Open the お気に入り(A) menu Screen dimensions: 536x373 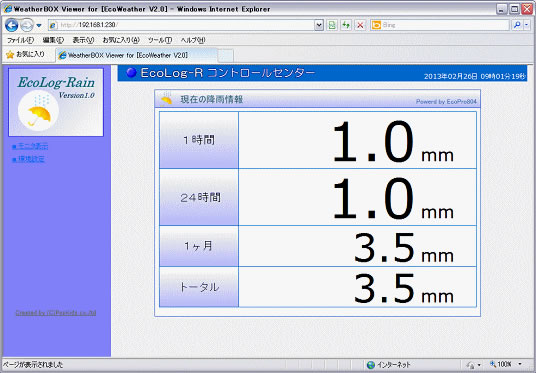point(121,40)
